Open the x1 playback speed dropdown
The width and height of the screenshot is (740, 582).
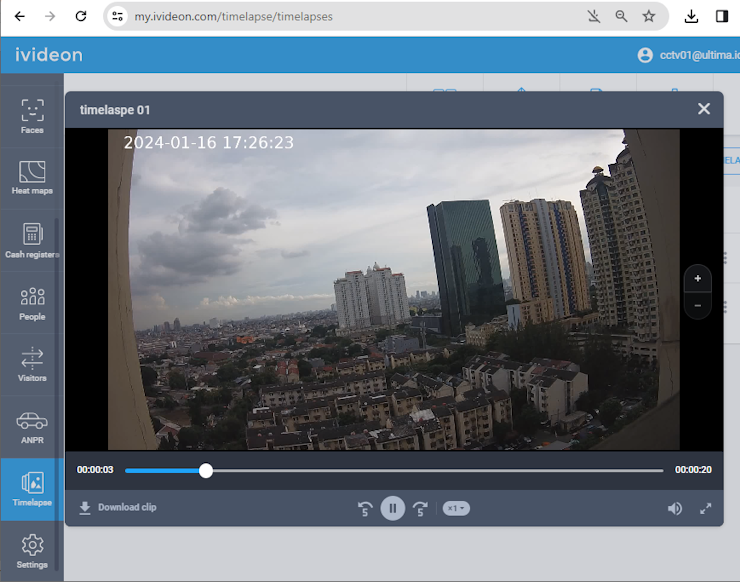[x=456, y=508]
